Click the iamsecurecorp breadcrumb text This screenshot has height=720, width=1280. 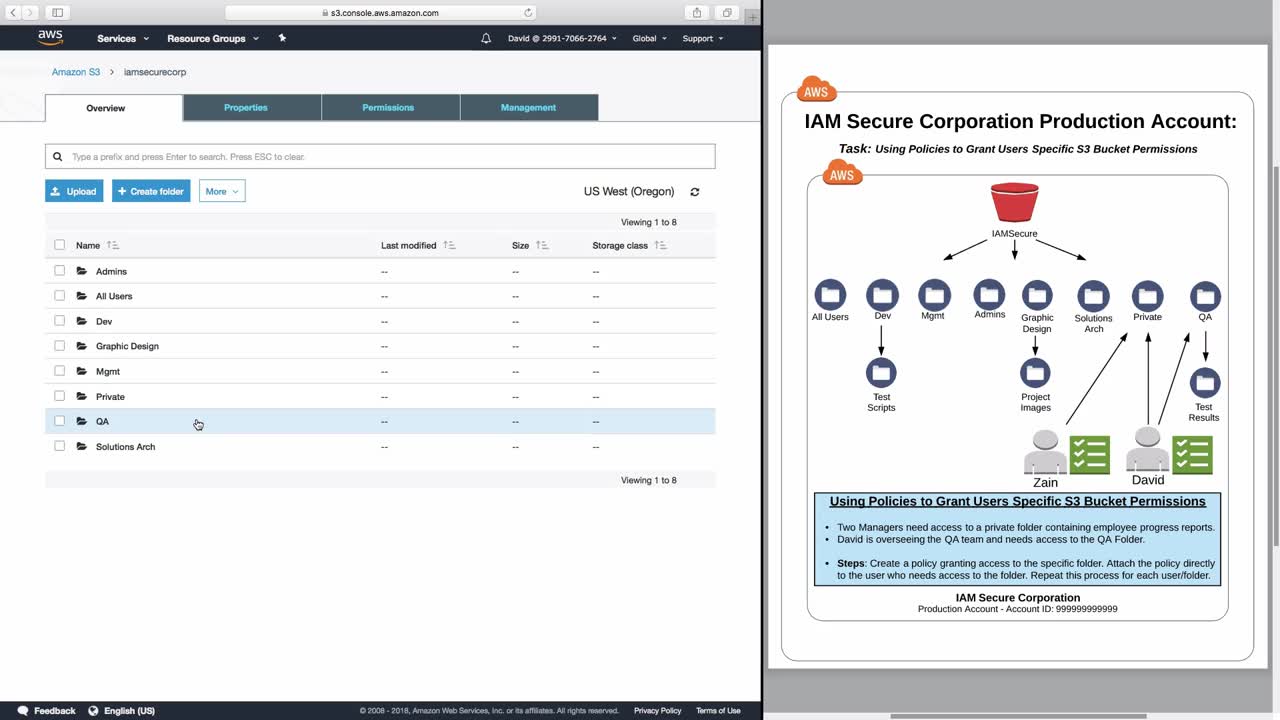coord(155,72)
